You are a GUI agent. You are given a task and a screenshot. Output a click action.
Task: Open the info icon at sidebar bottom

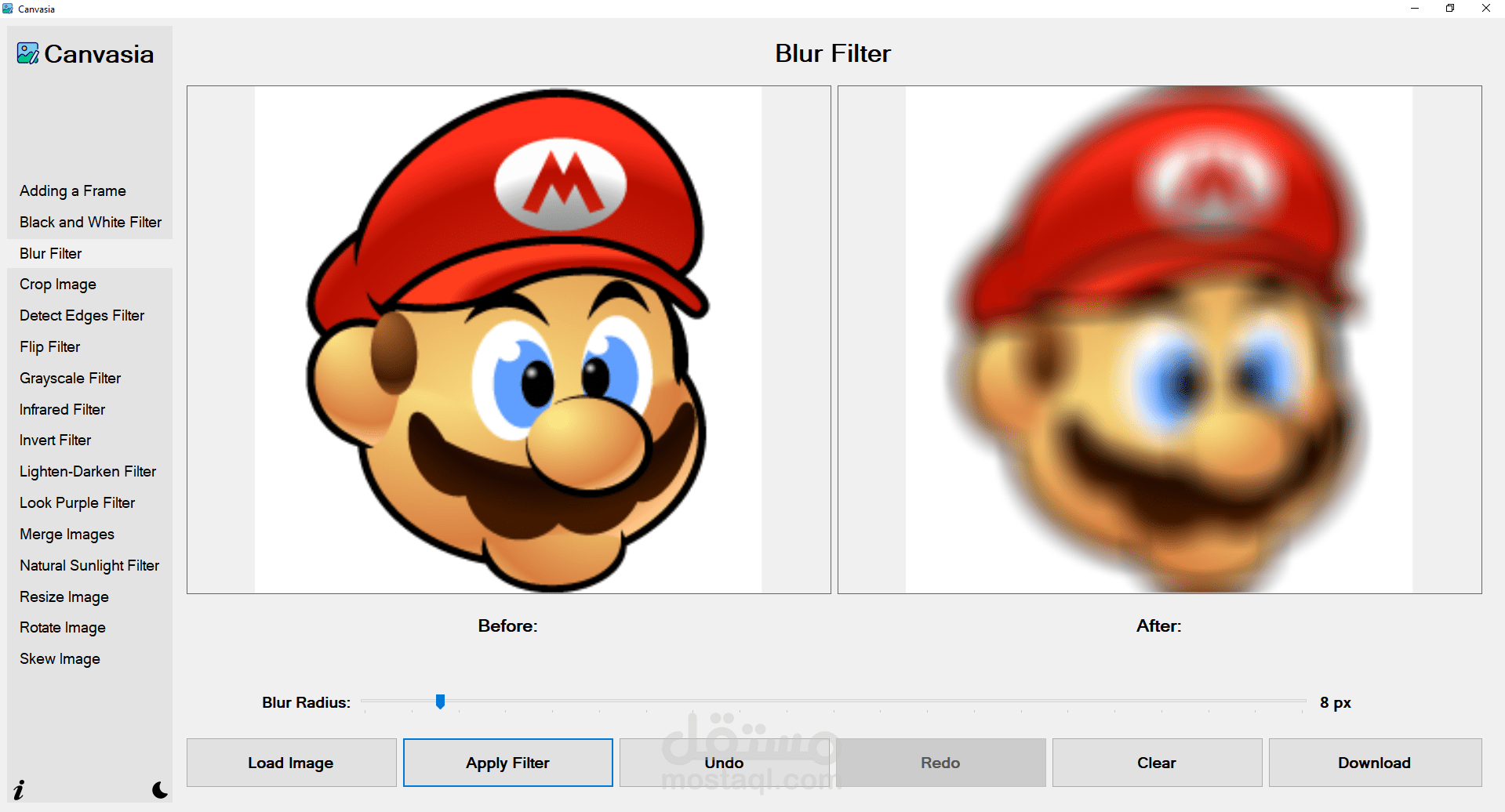pos(19,789)
